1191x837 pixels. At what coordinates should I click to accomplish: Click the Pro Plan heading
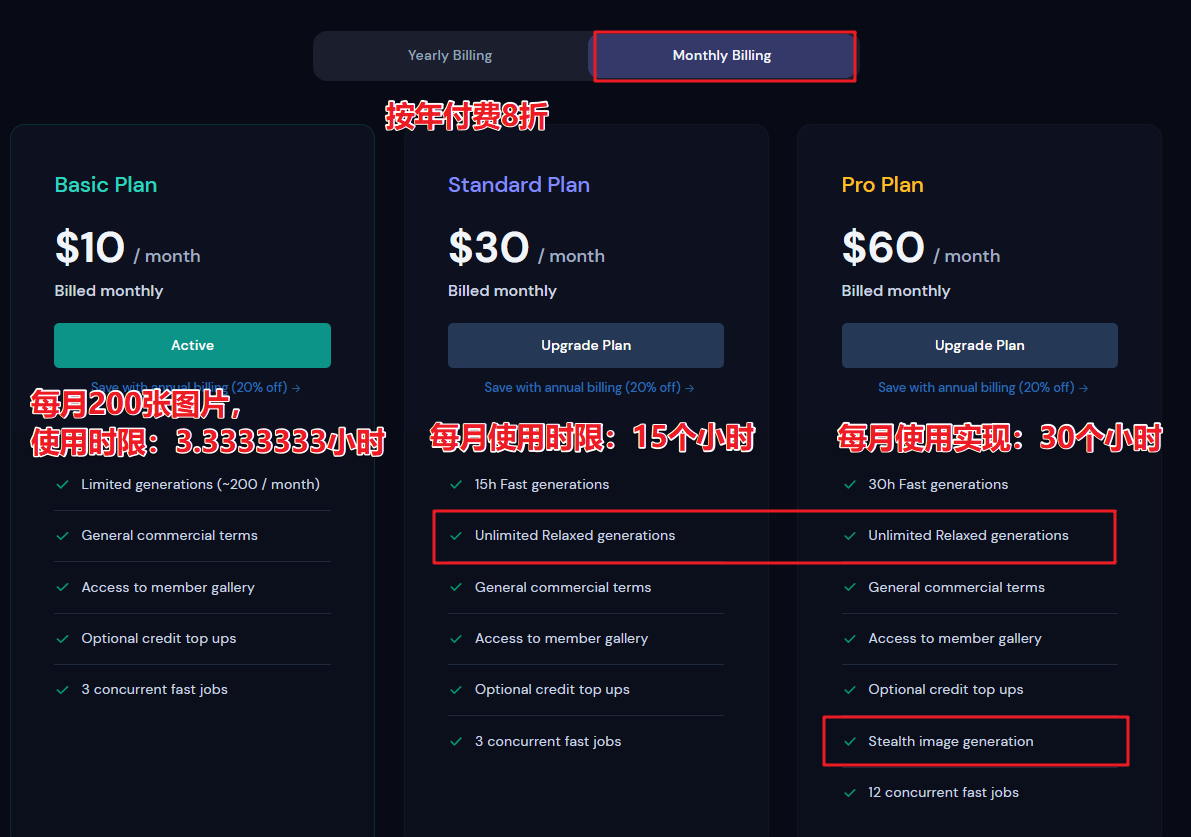coord(882,185)
